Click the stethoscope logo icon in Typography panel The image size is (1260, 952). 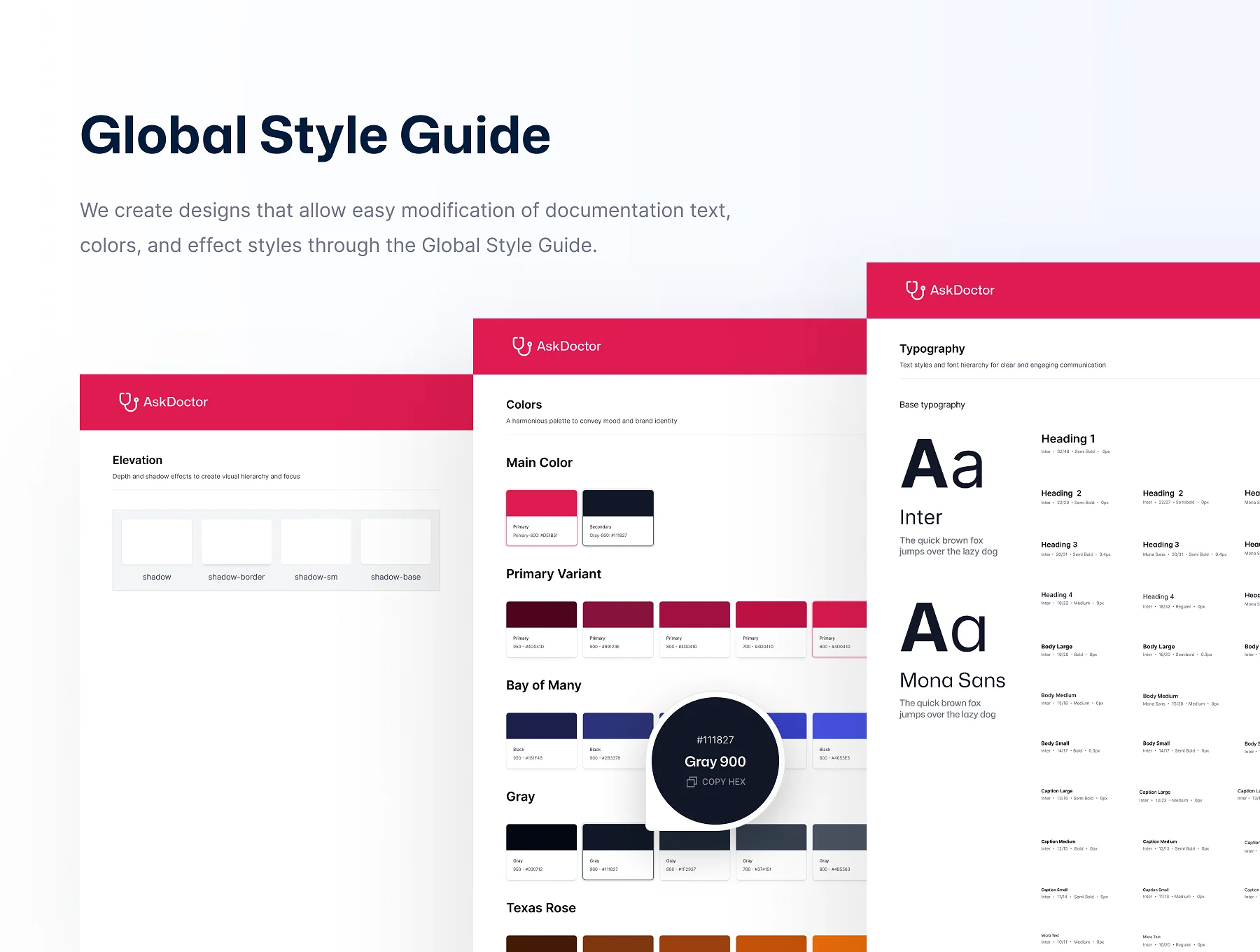coord(915,290)
